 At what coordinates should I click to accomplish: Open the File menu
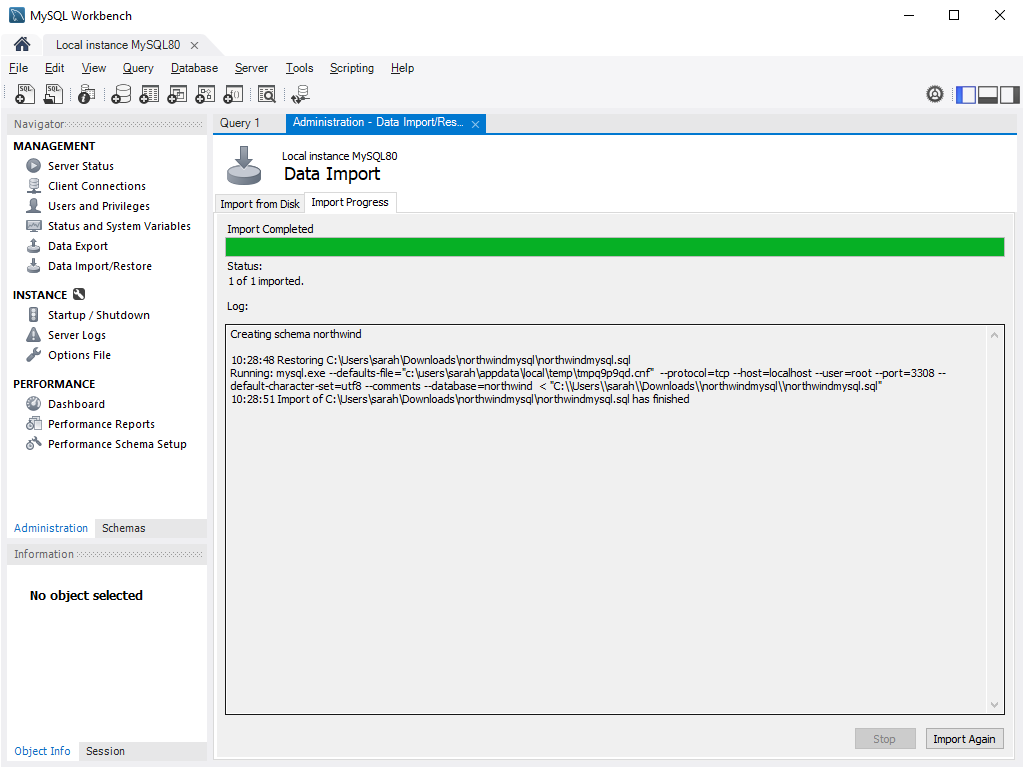18,68
